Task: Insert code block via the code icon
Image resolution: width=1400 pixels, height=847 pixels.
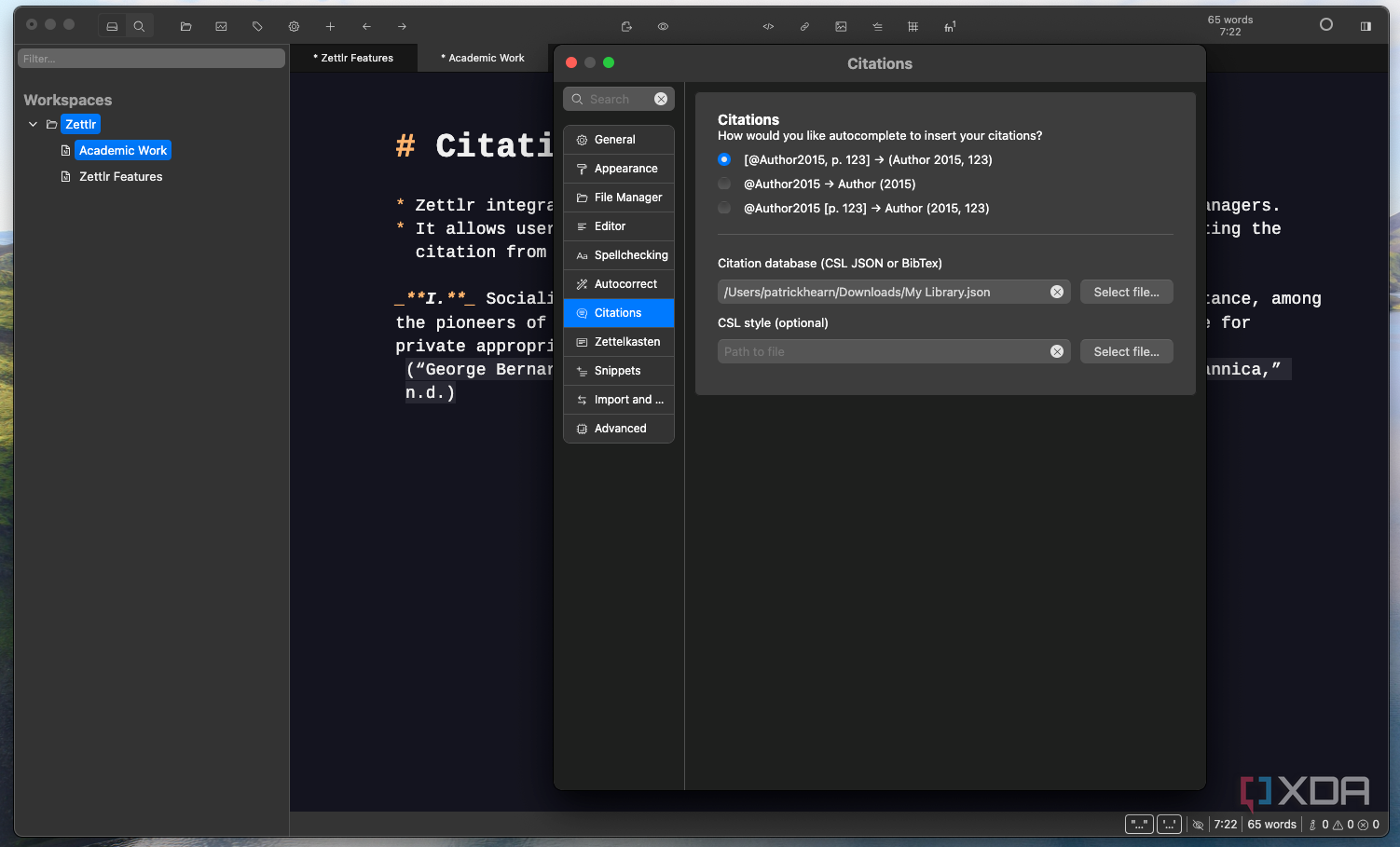Action: coord(768,27)
